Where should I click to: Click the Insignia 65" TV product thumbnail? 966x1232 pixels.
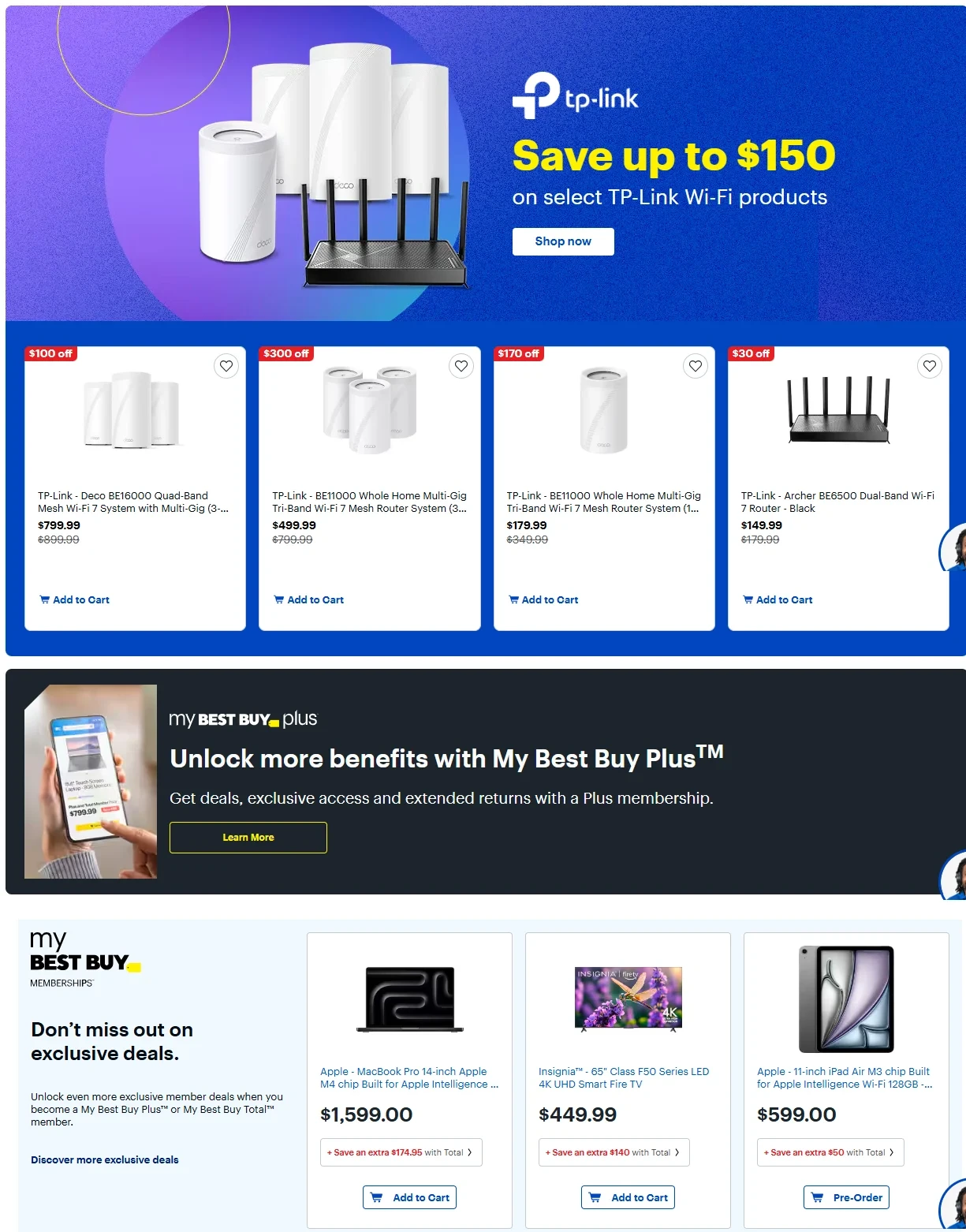tap(628, 998)
